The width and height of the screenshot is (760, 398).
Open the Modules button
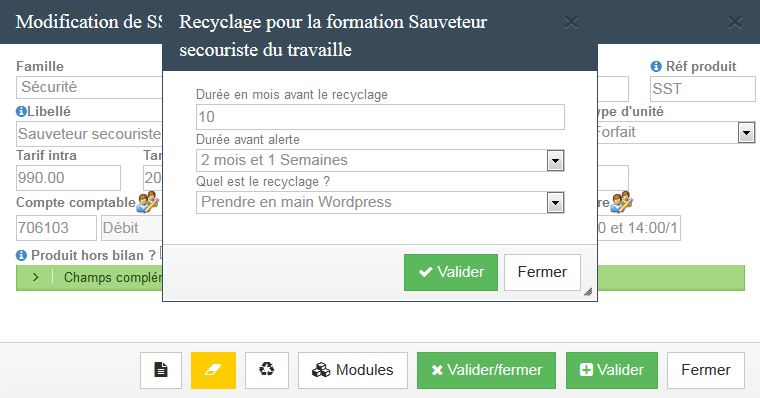point(353,370)
